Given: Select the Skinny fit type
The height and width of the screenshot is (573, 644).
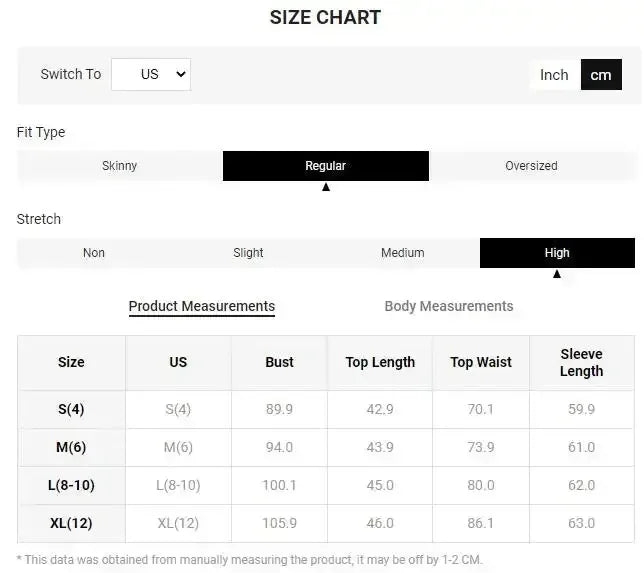Looking at the screenshot, I should pos(120,166).
